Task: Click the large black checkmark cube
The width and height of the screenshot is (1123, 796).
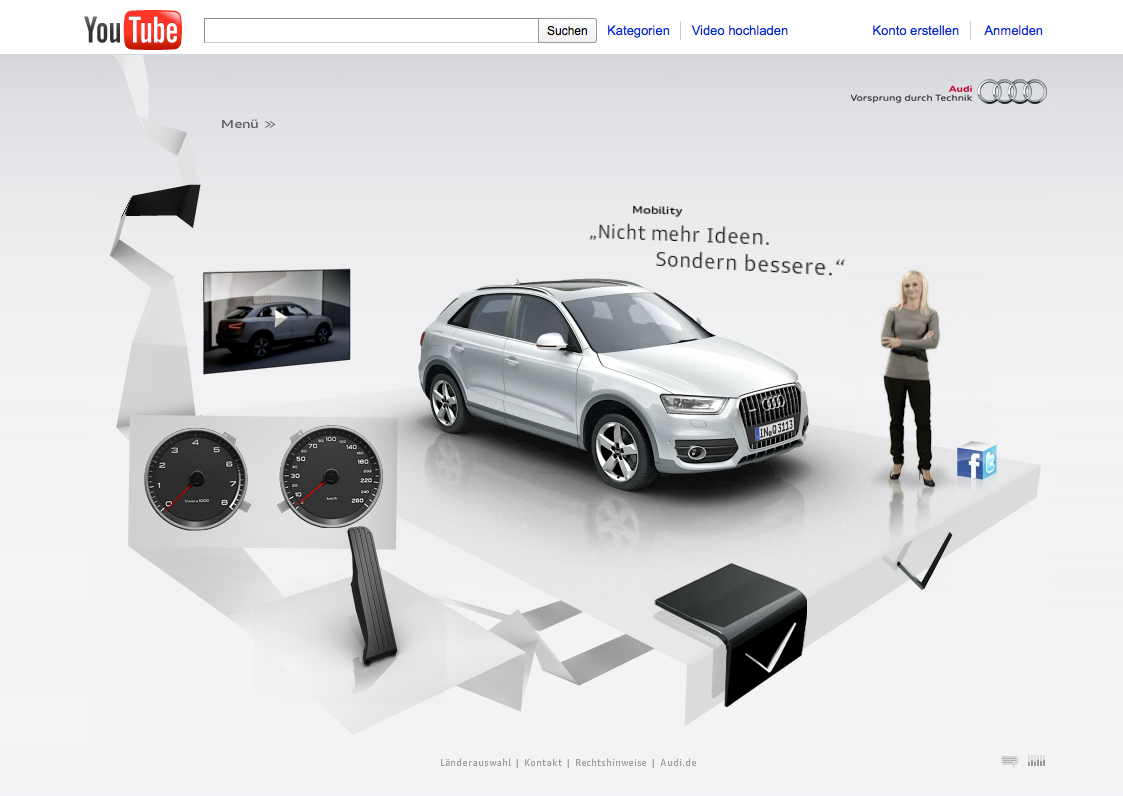Action: coord(732,633)
